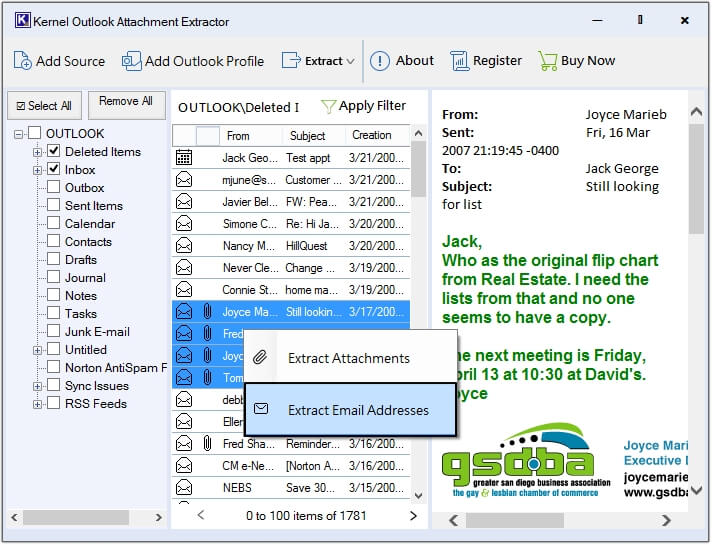Expand the Sync Issues tree node
Image resolution: width=712 pixels, height=545 pixels.
37,386
